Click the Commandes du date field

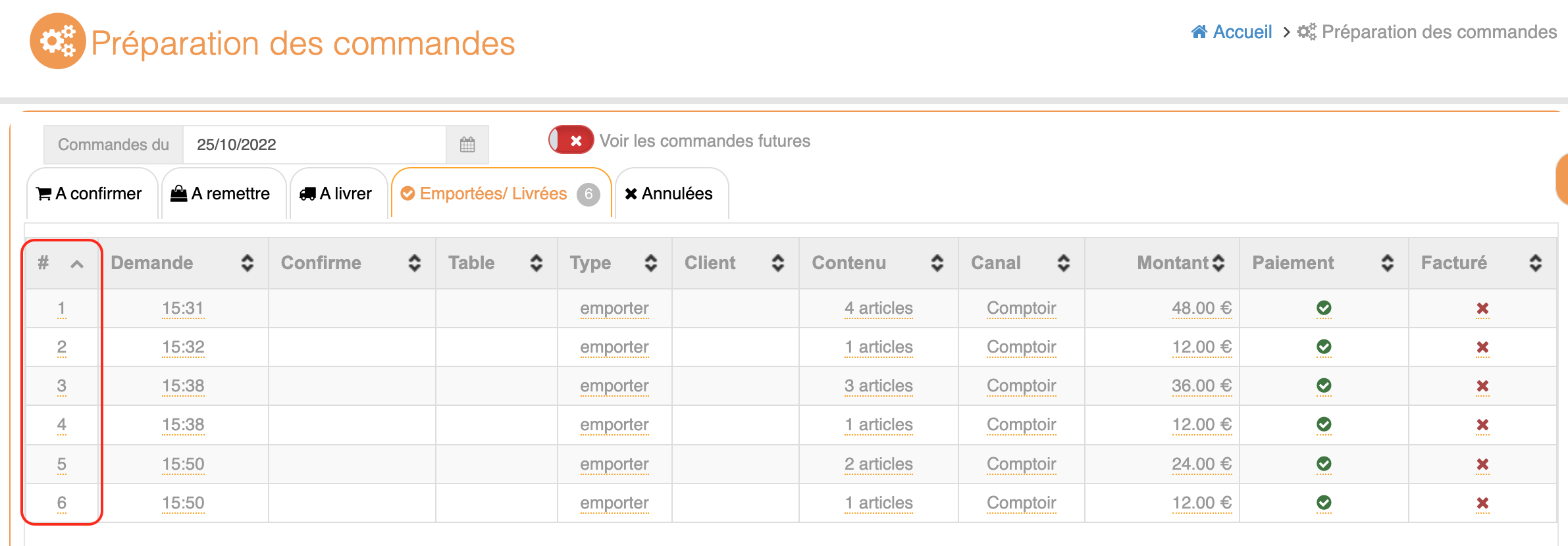(x=315, y=145)
